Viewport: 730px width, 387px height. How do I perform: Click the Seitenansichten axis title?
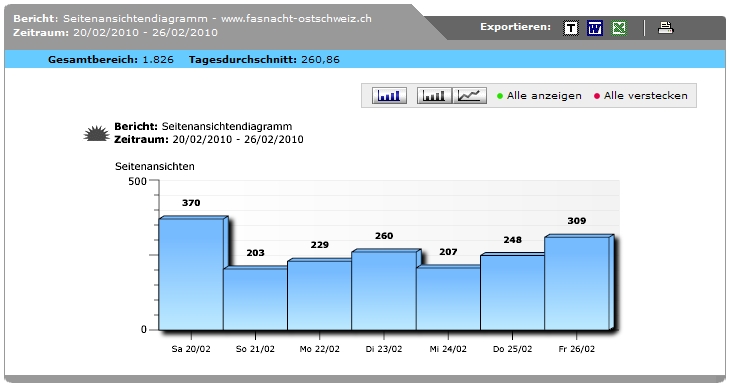pyautogui.click(x=155, y=166)
